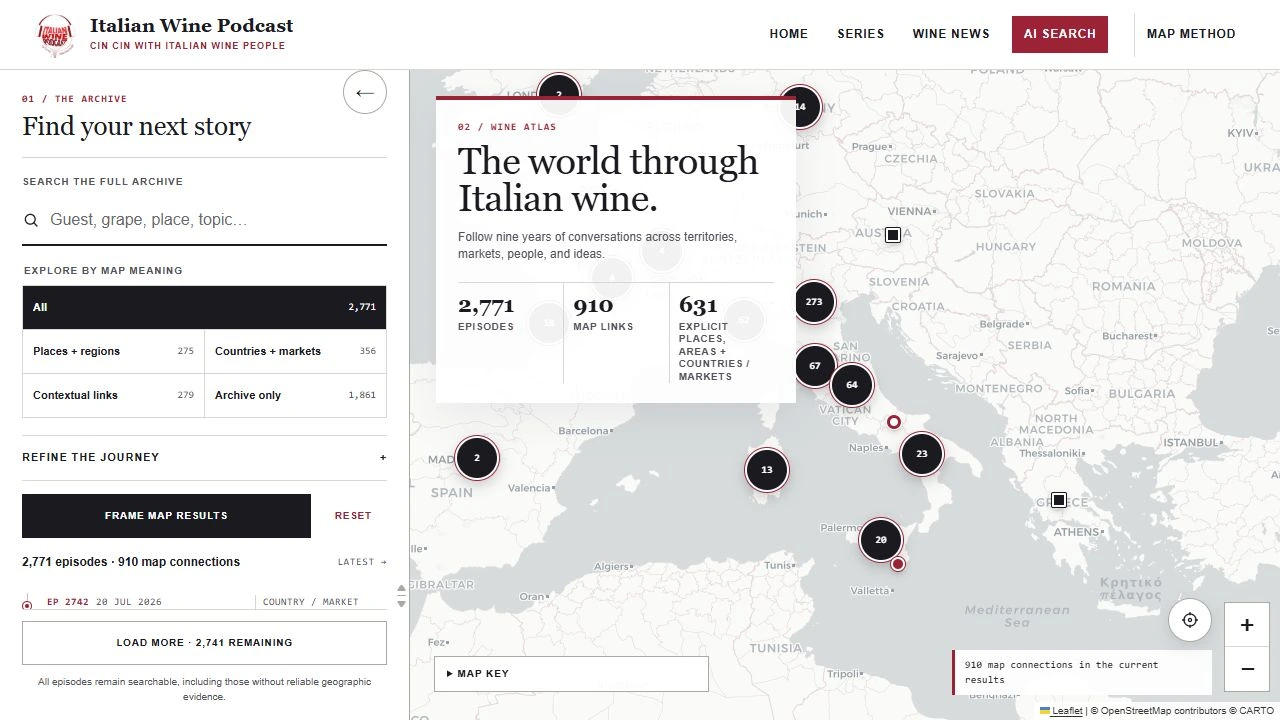
Task: Go to the Home page
Action: click(789, 34)
